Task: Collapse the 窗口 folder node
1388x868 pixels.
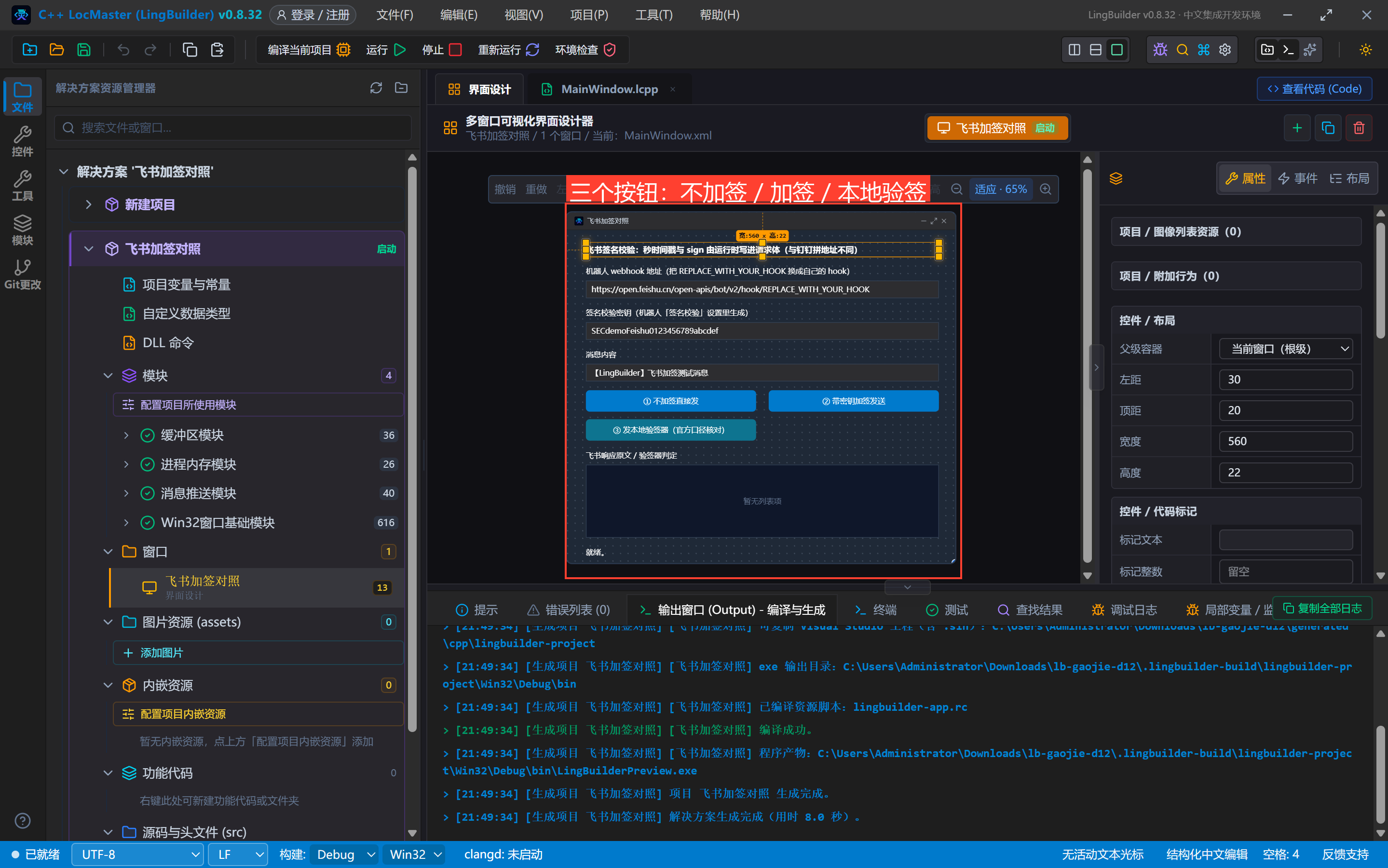Action: [x=108, y=552]
